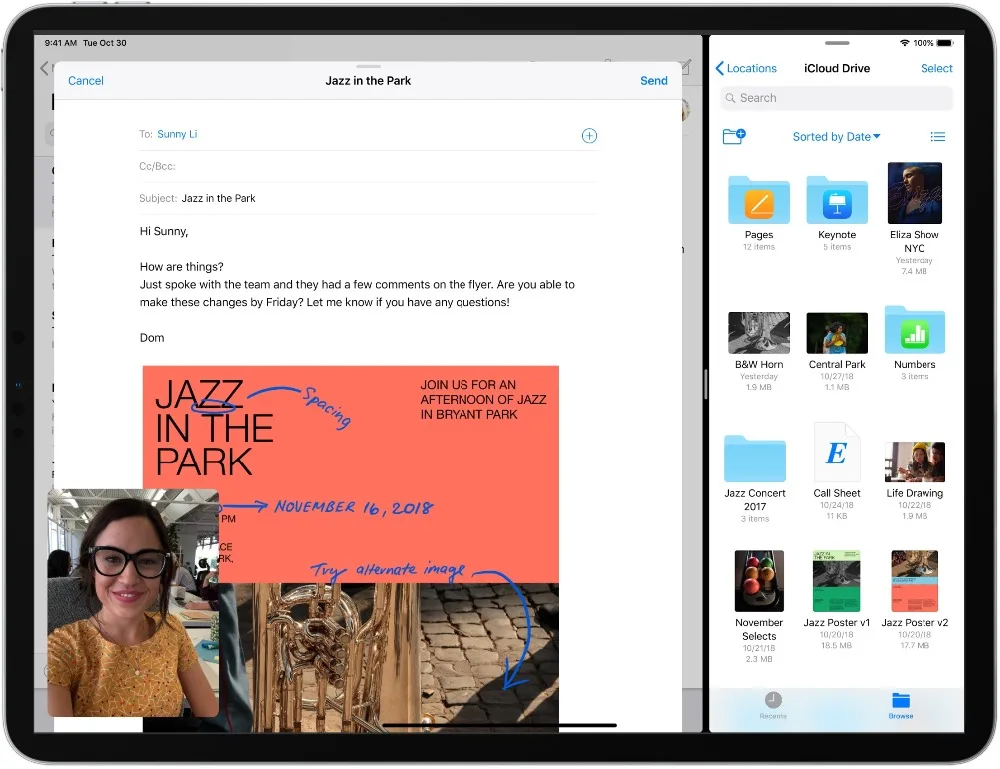Open the Jazz Poster v2 file

[x=915, y=581]
